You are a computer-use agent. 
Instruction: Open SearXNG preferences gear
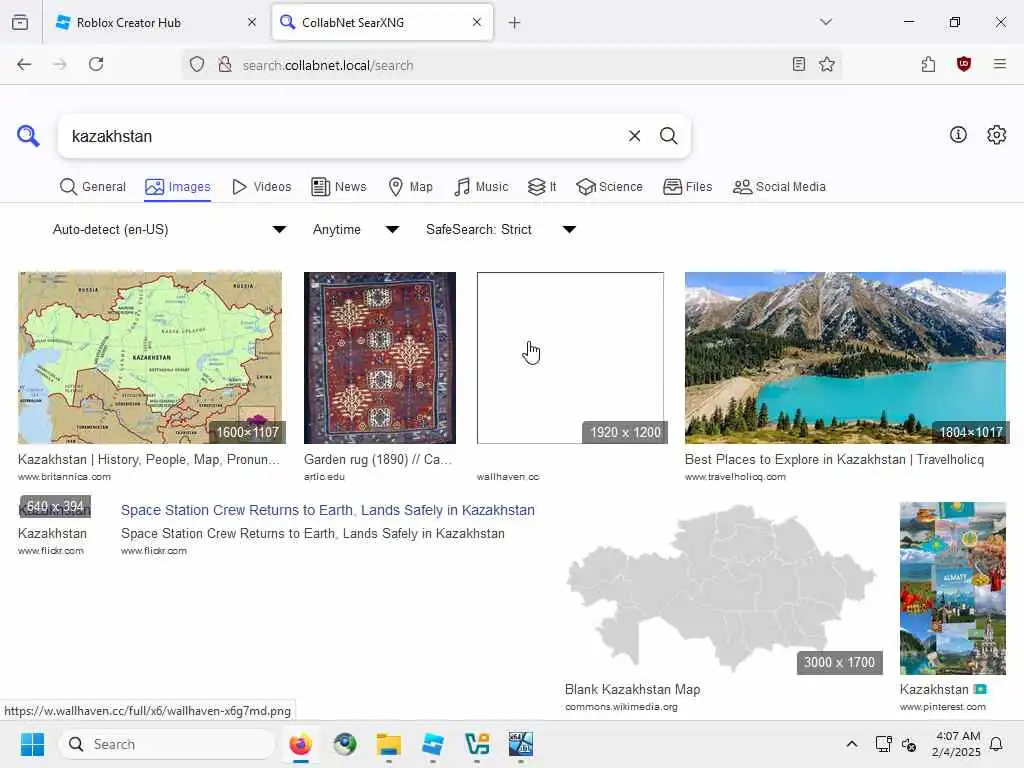997,135
